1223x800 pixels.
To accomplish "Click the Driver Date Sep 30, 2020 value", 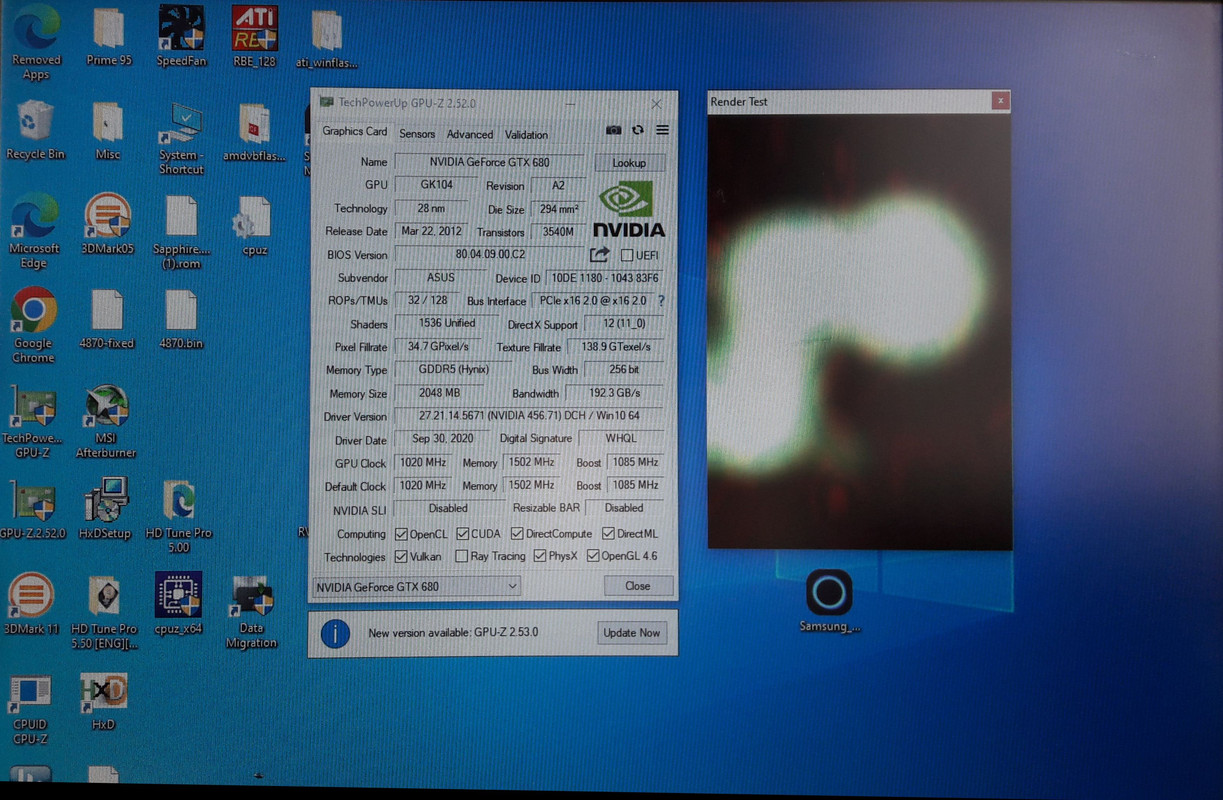I will click(x=440, y=438).
